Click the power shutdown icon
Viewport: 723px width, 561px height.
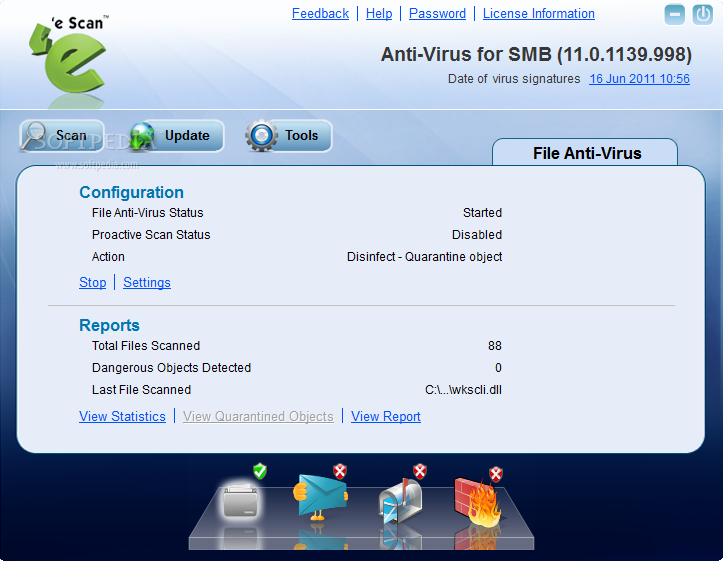[x=703, y=14]
